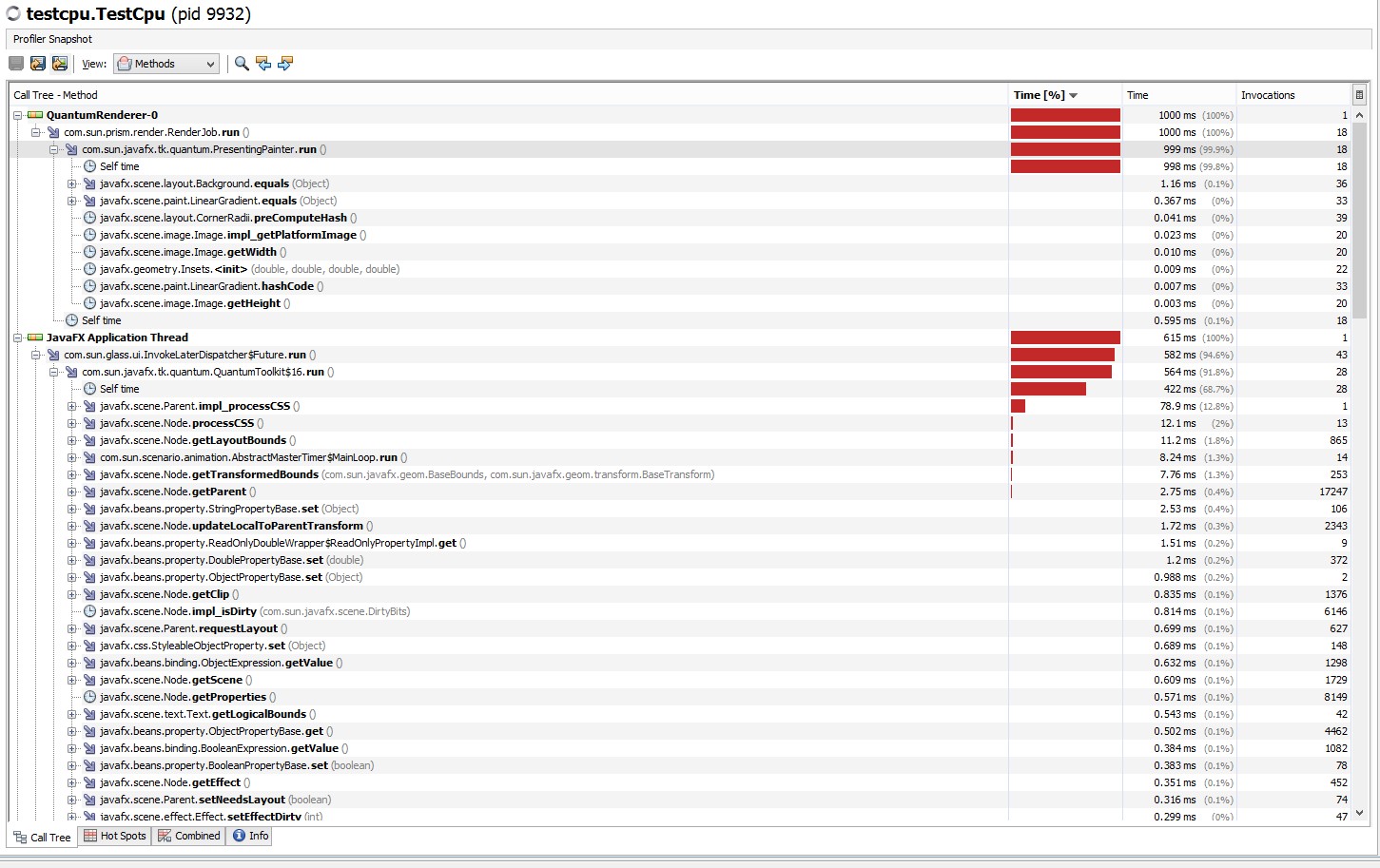The image size is (1380, 868).
Task: Click the QuantumRenderer-0 thread icon
Action: tap(35, 115)
